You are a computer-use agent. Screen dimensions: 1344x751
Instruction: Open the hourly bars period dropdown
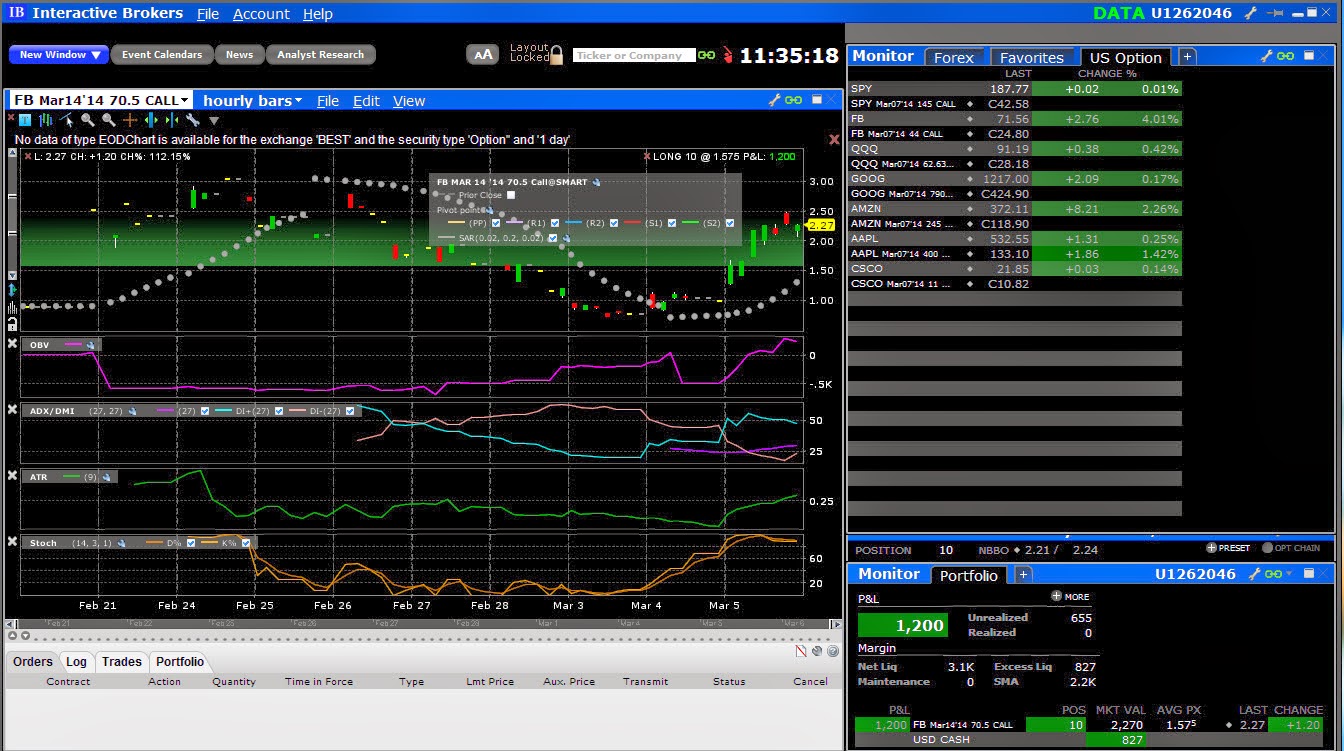coord(253,100)
